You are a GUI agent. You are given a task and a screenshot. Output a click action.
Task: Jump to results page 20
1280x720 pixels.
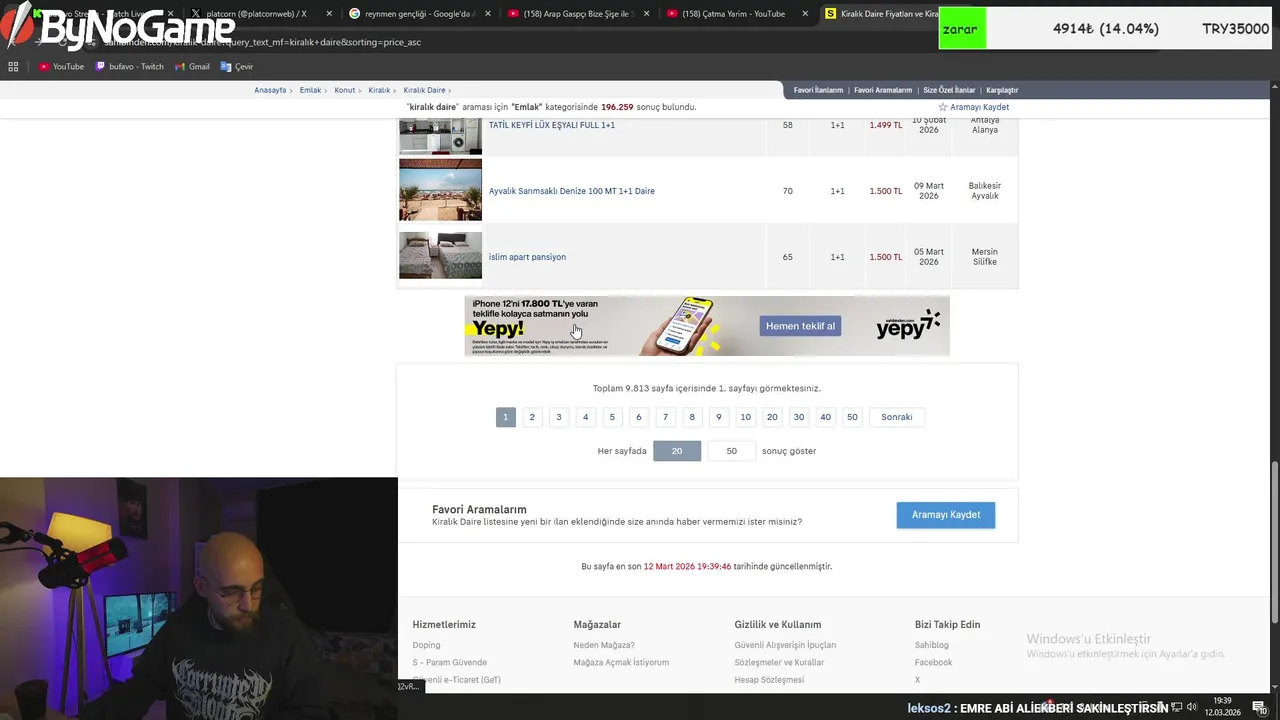772,417
